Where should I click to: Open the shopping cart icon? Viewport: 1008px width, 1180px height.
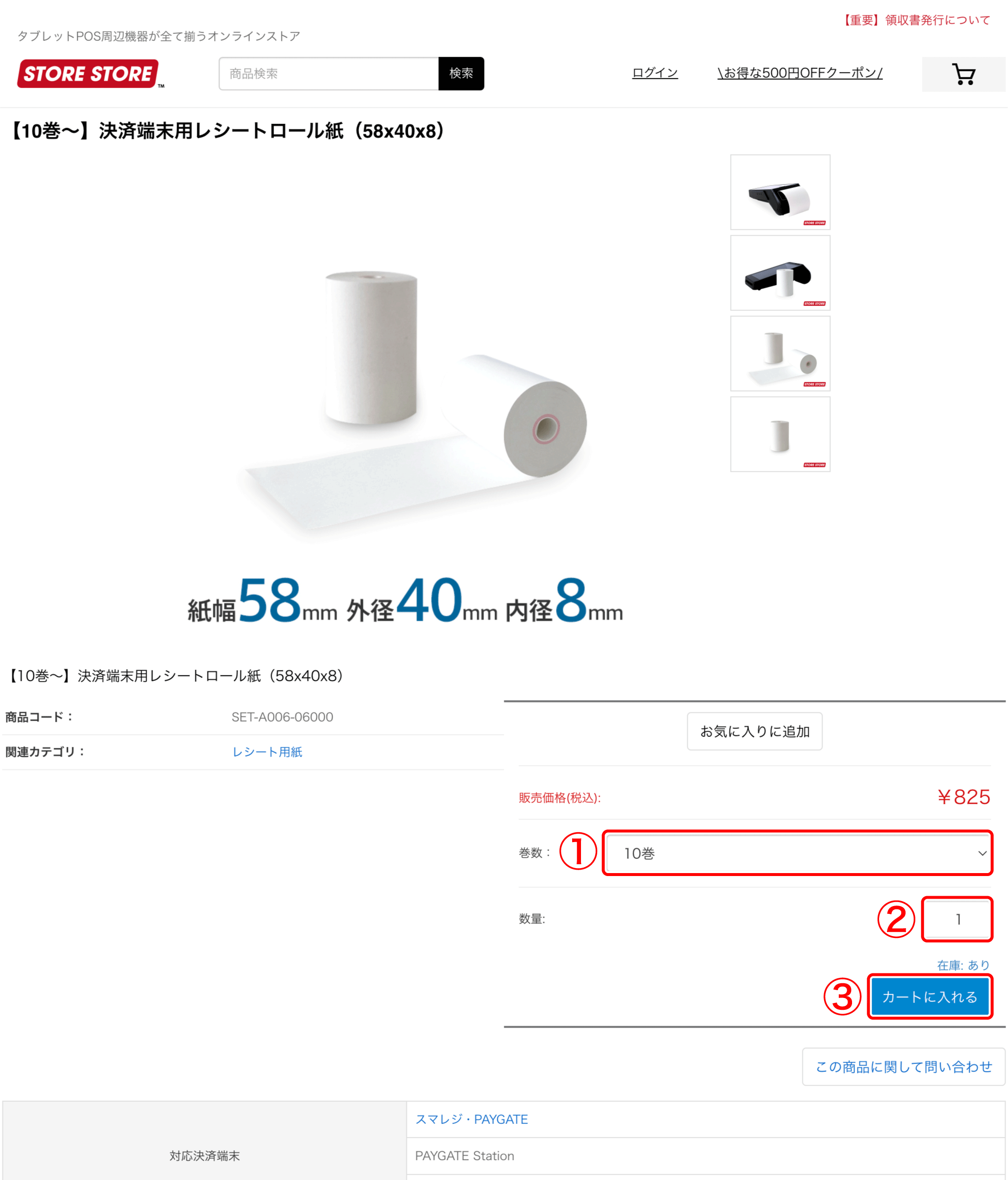pyautogui.click(x=963, y=74)
